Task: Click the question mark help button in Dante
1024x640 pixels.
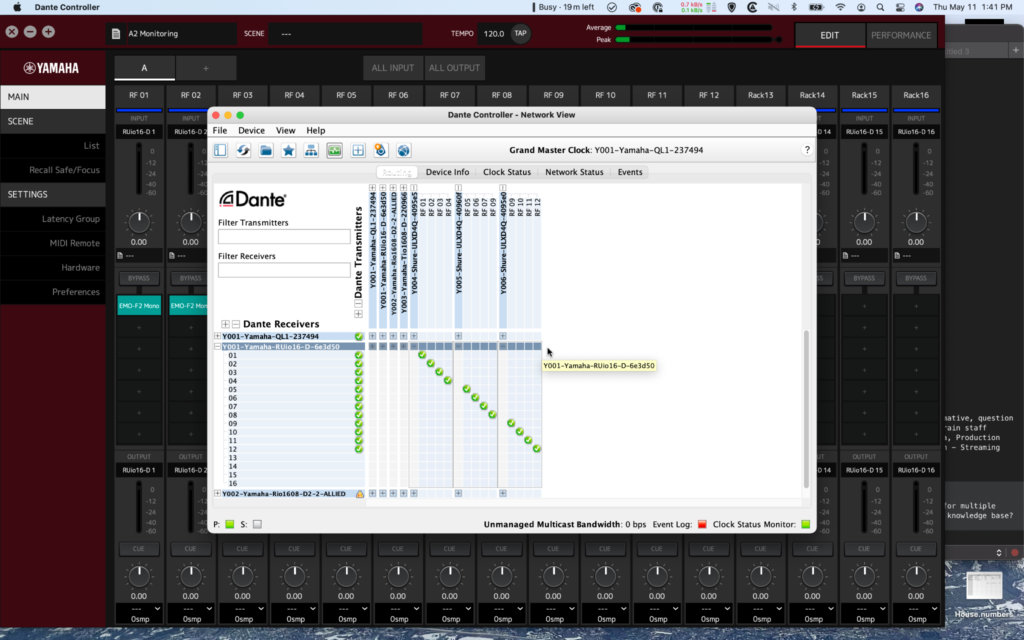Action: (x=807, y=150)
